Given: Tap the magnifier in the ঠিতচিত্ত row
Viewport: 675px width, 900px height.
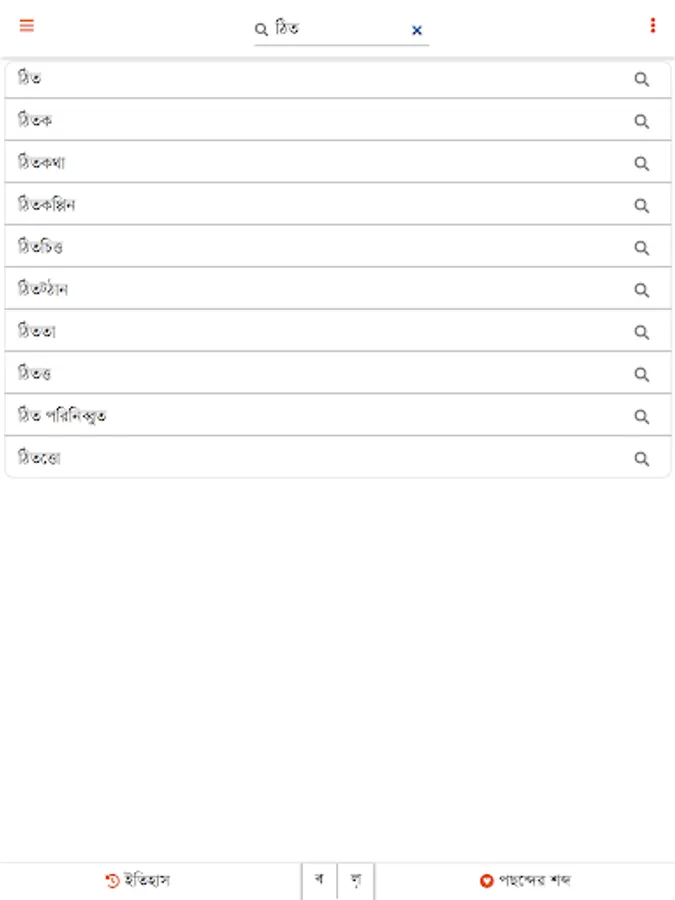Looking at the screenshot, I should pyautogui.click(x=642, y=248).
